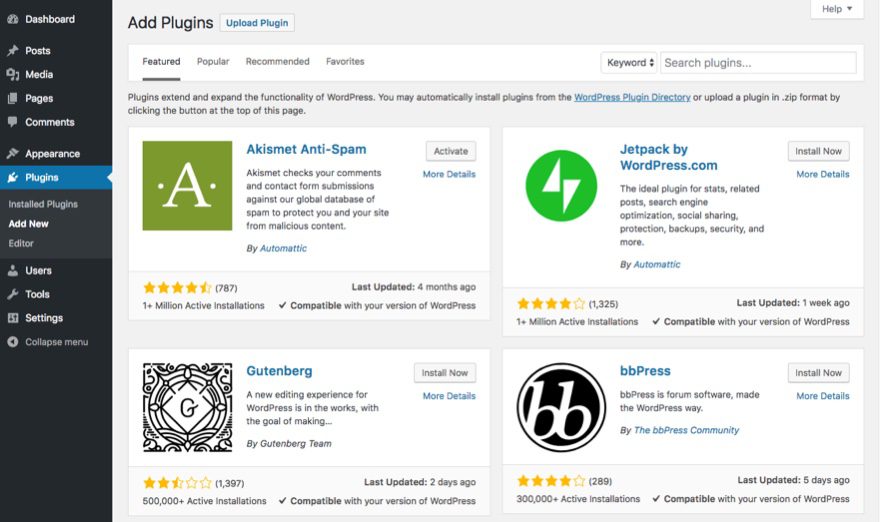Viewport: 880px width, 522px height.
Task: Click the Settings sliders icon
Action: 12,318
